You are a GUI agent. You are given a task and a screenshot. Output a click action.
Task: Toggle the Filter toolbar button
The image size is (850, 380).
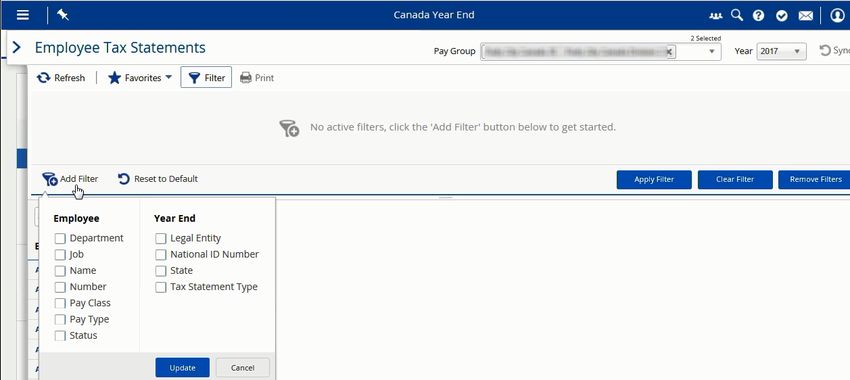pos(206,78)
